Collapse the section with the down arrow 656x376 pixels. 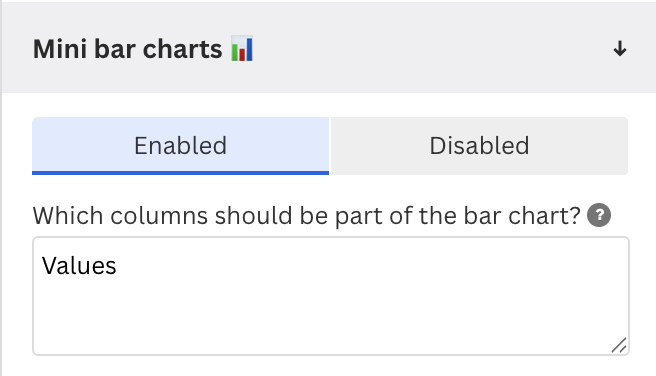[x=620, y=49]
